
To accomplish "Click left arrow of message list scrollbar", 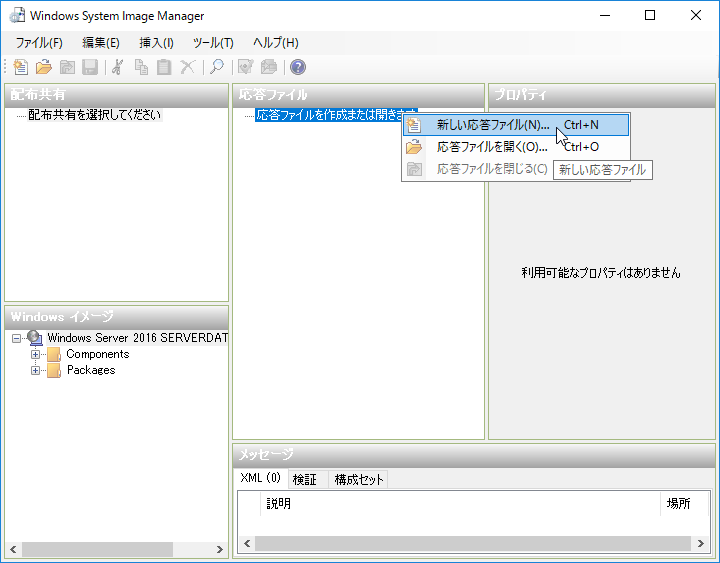I will 247,544.
